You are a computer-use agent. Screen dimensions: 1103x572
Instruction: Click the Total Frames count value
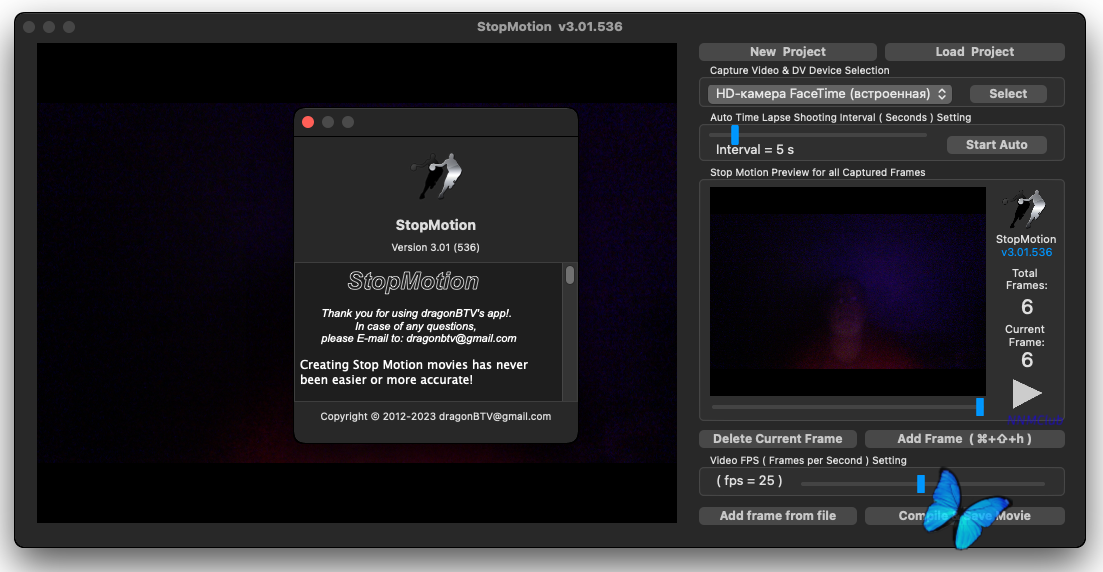pyautogui.click(x=1027, y=307)
